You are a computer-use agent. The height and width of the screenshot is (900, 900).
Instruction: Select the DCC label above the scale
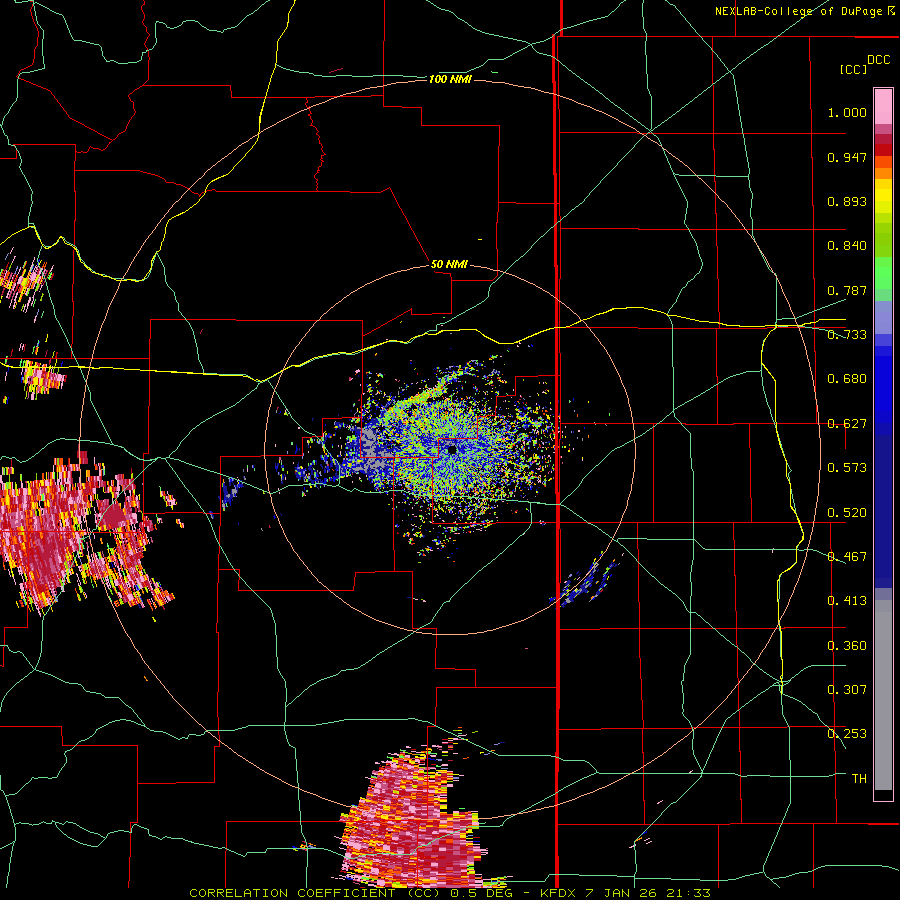click(879, 60)
